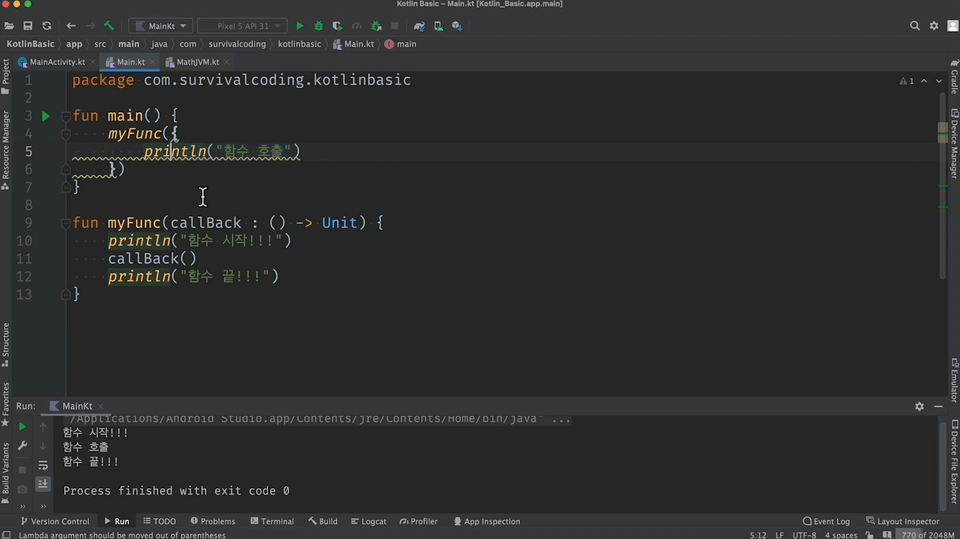Click the Logcat tool window button
960x539 pixels.
tap(368, 521)
